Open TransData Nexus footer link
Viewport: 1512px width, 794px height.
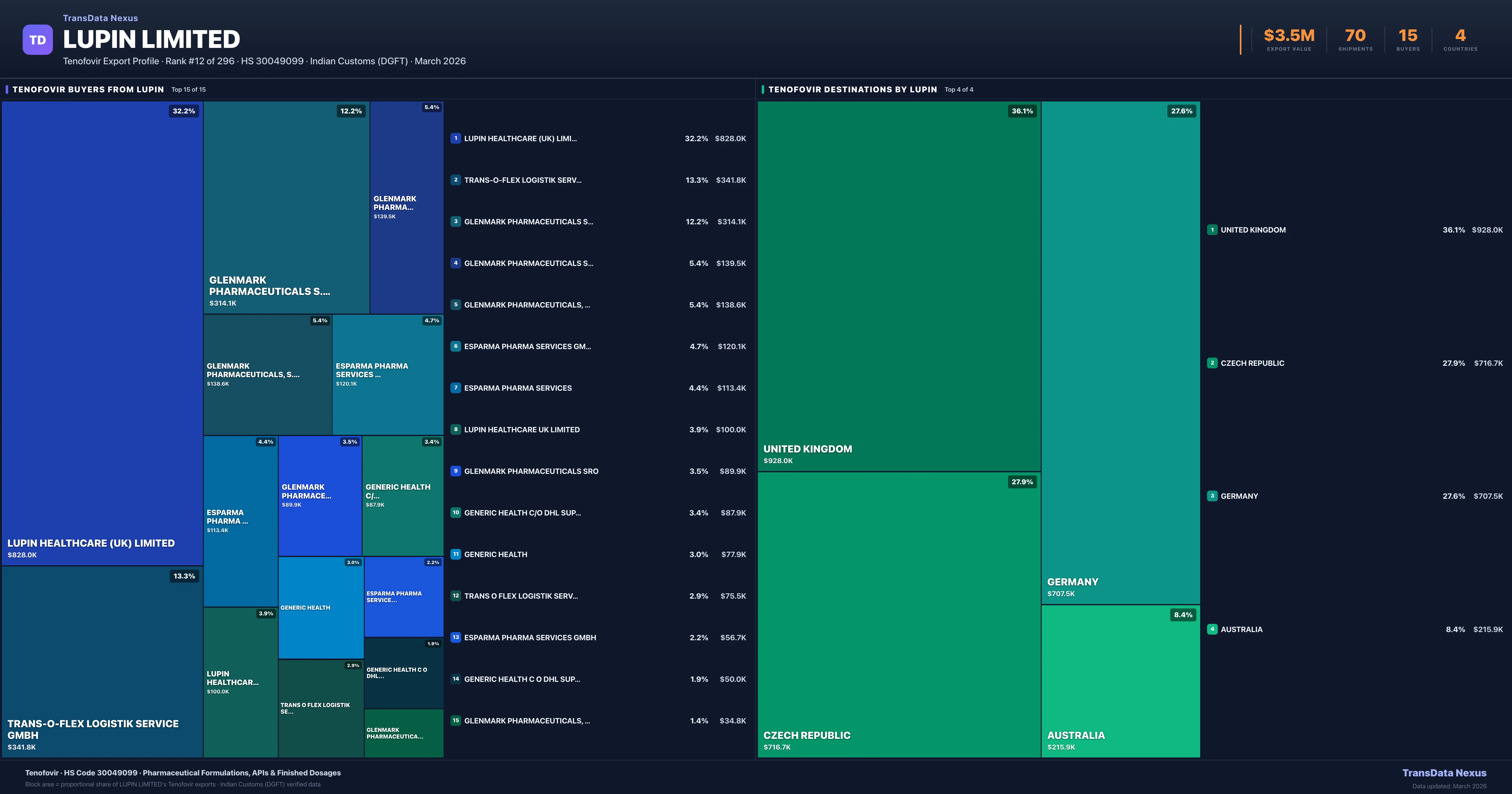pyautogui.click(x=1445, y=773)
